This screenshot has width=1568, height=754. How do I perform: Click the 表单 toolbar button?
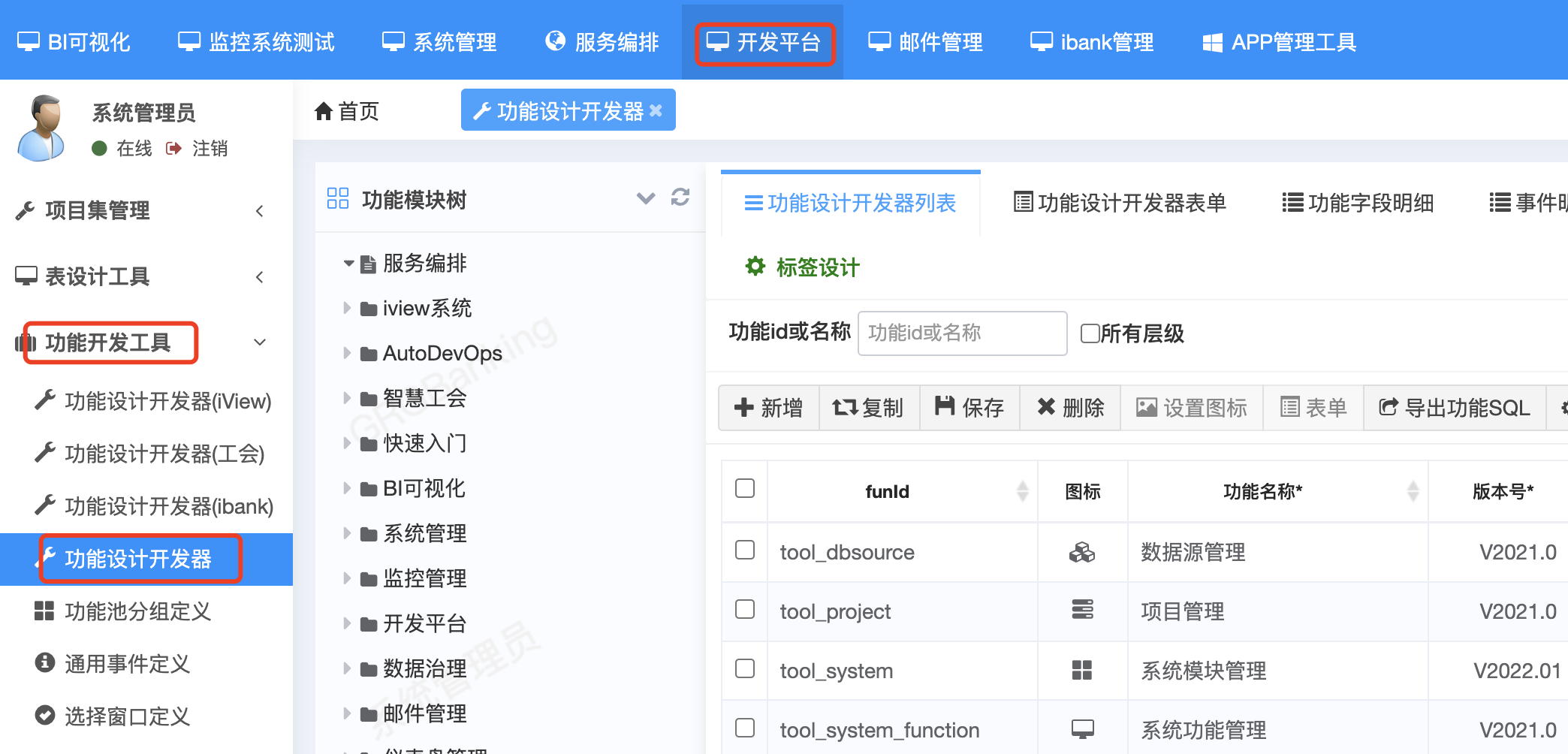click(1313, 408)
